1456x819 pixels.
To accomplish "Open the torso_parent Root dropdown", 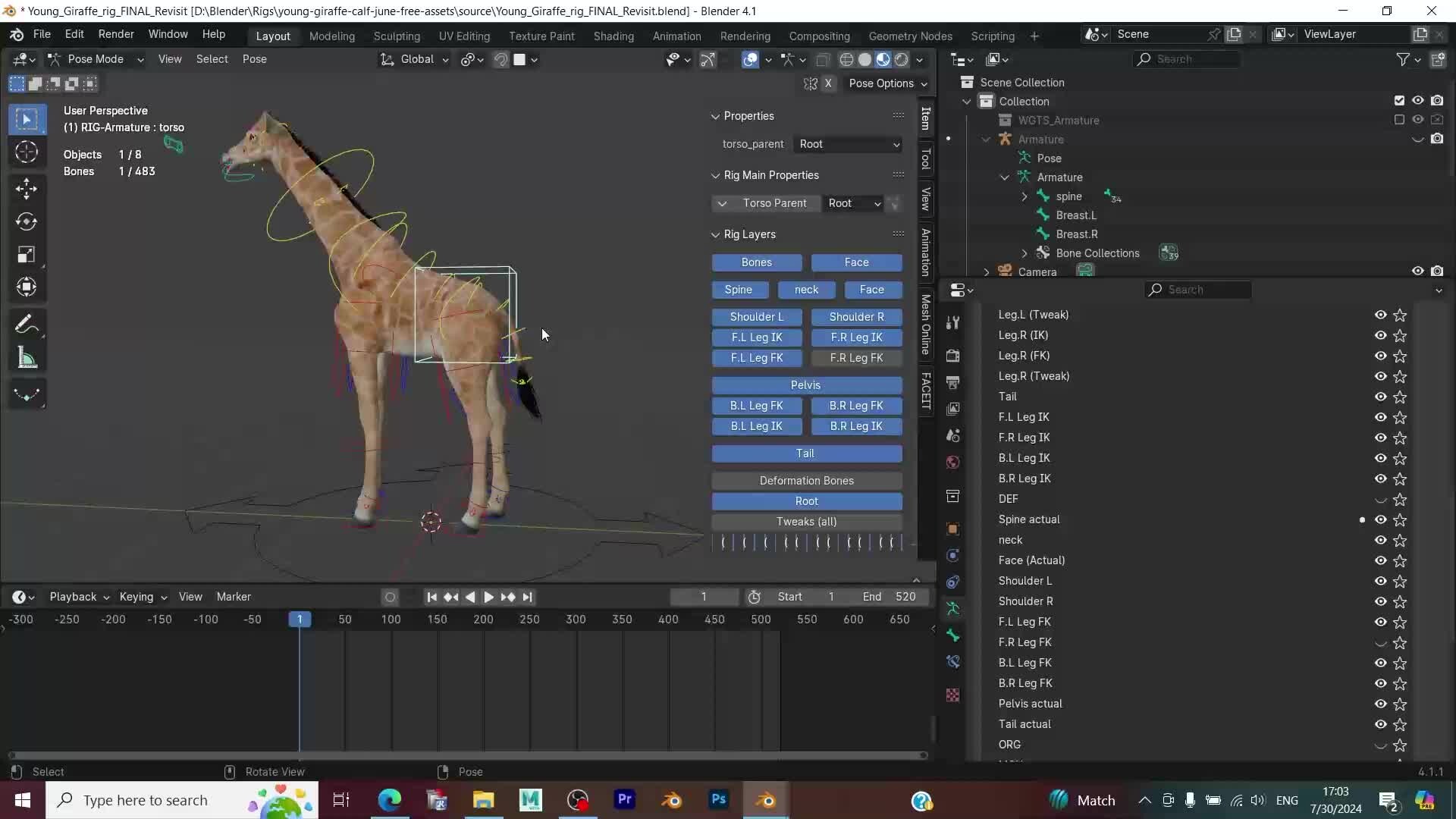I will tap(847, 144).
